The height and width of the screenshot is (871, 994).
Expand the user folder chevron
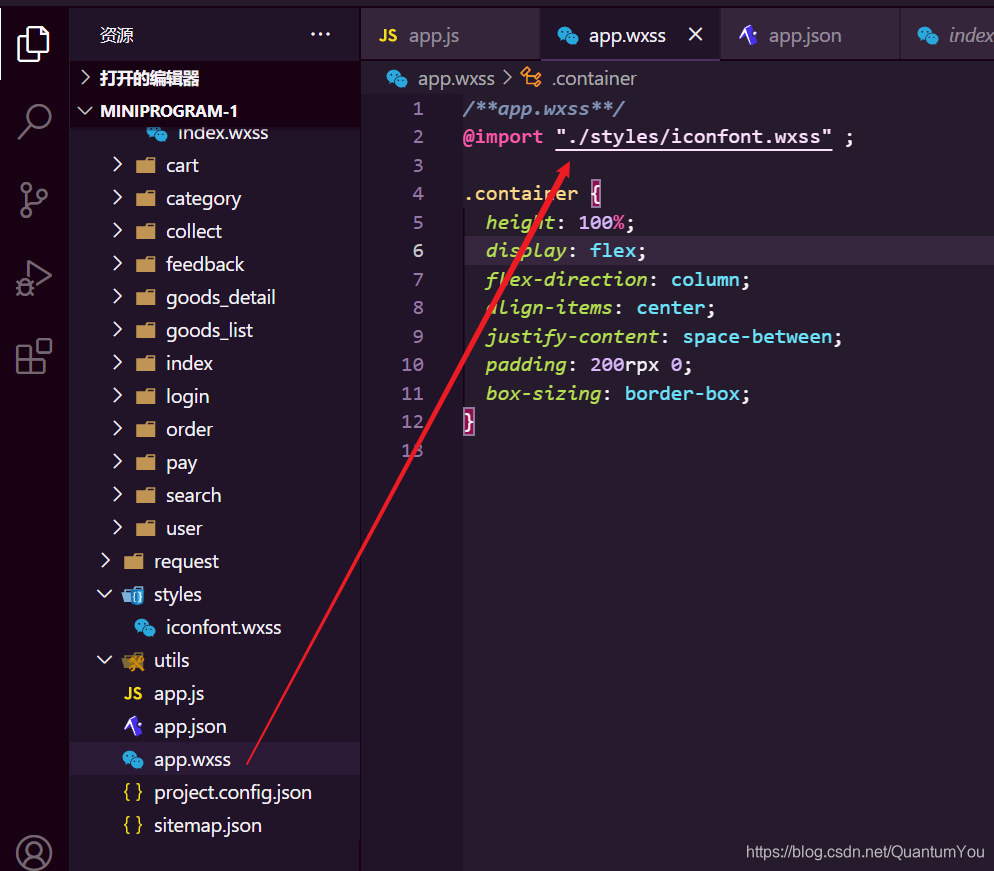point(117,527)
